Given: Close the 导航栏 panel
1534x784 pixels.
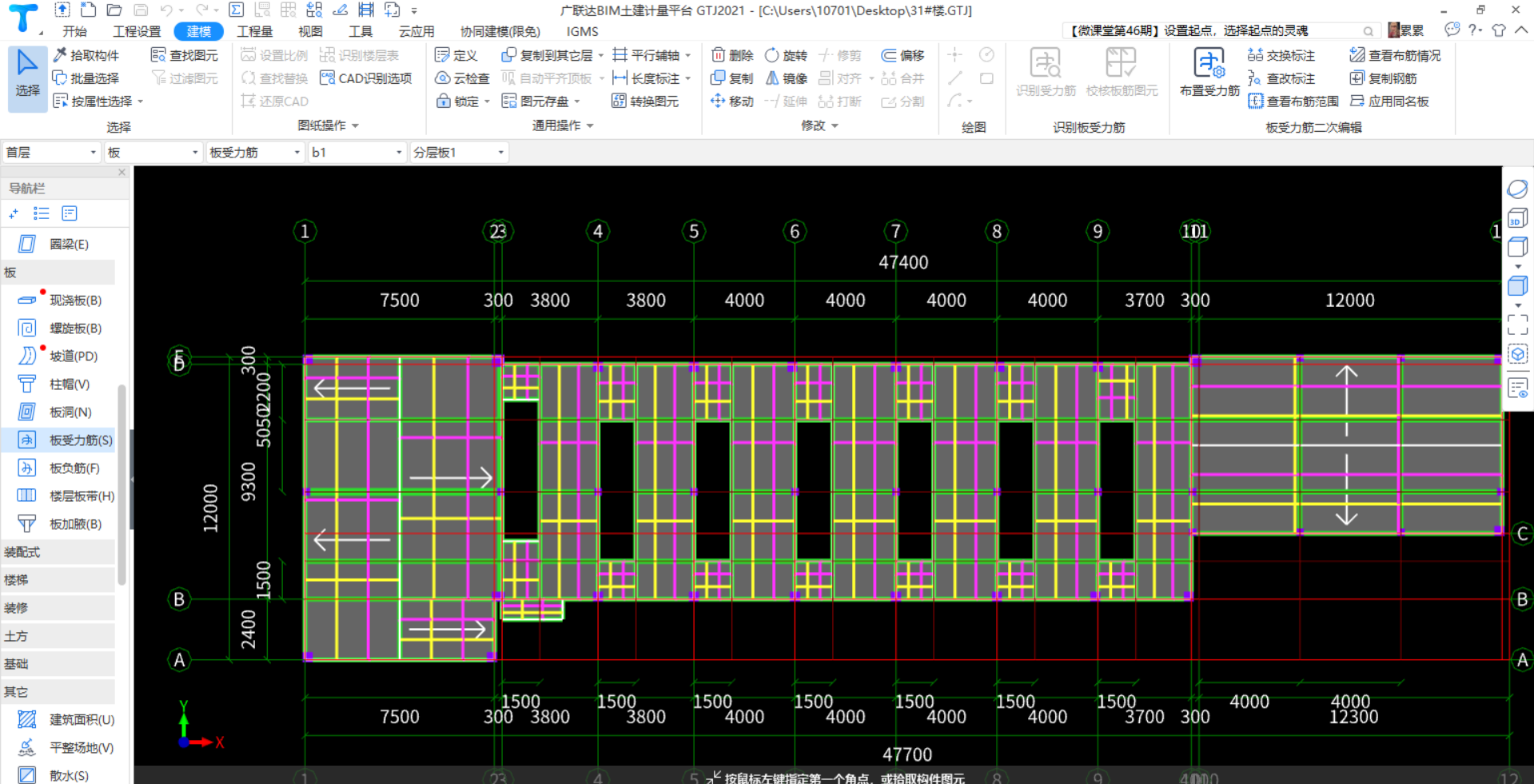Looking at the screenshot, I should pyautogui.click(x=122, y=172).
